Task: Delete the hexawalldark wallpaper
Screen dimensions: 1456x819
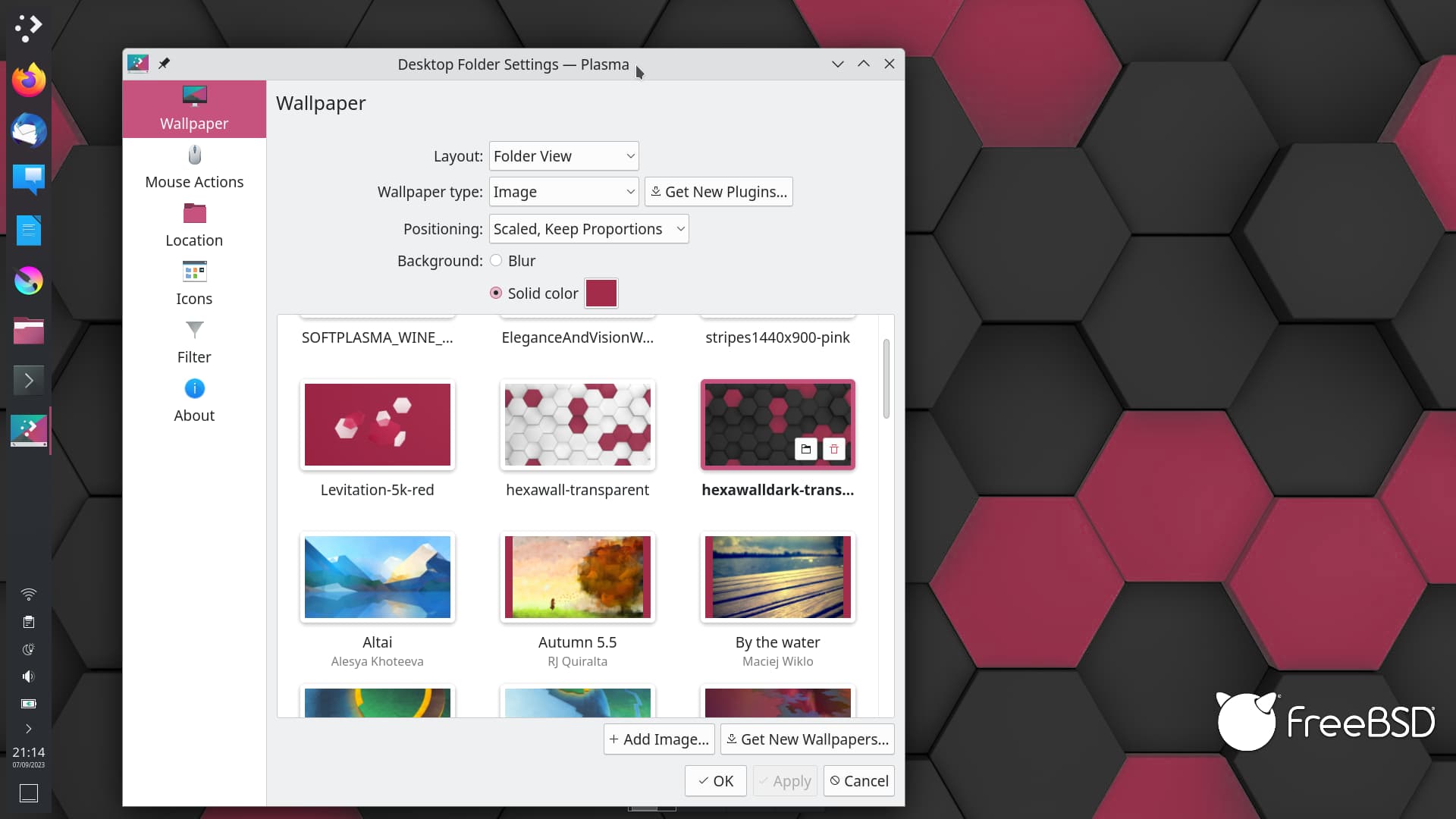Action: coord(834,450)
